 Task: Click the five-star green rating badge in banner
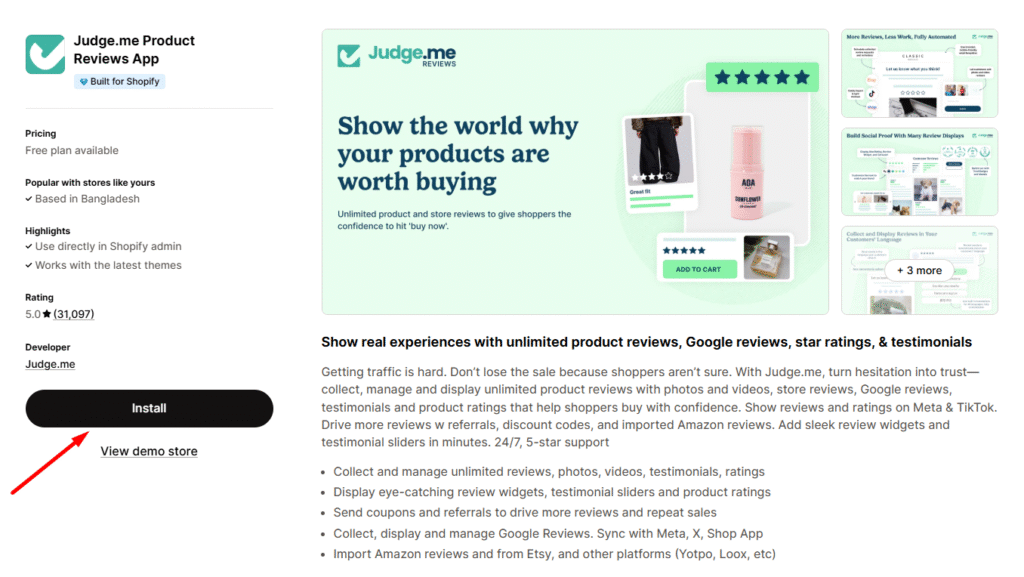(762, 78)
